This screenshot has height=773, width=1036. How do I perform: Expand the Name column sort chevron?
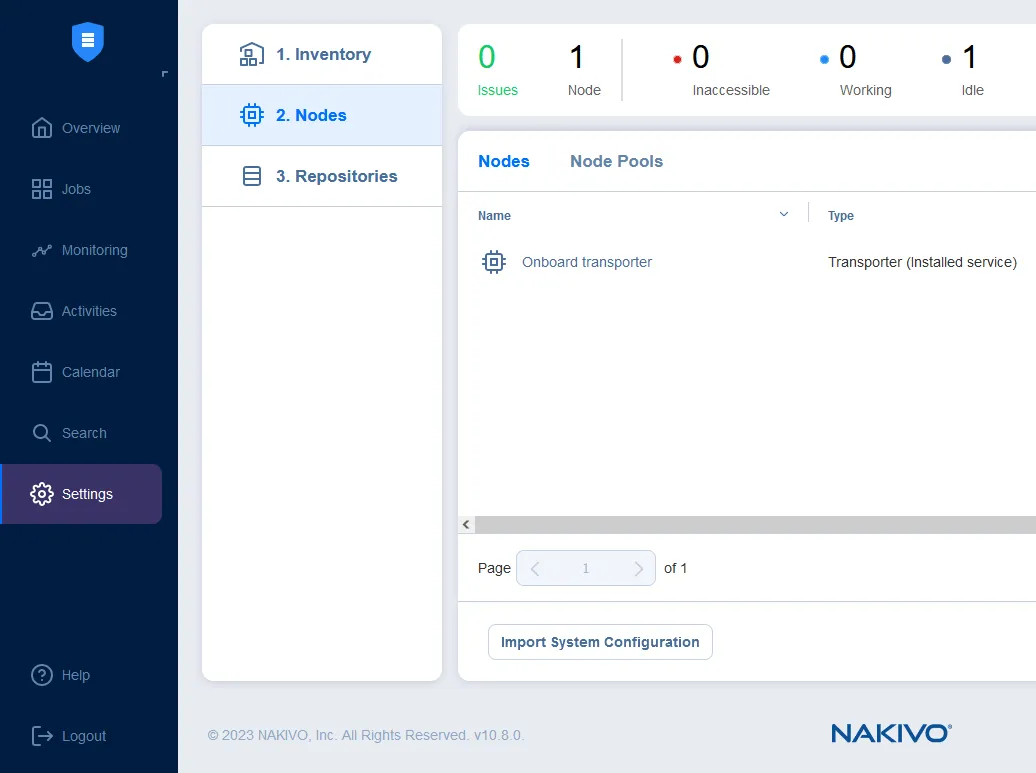784,214
